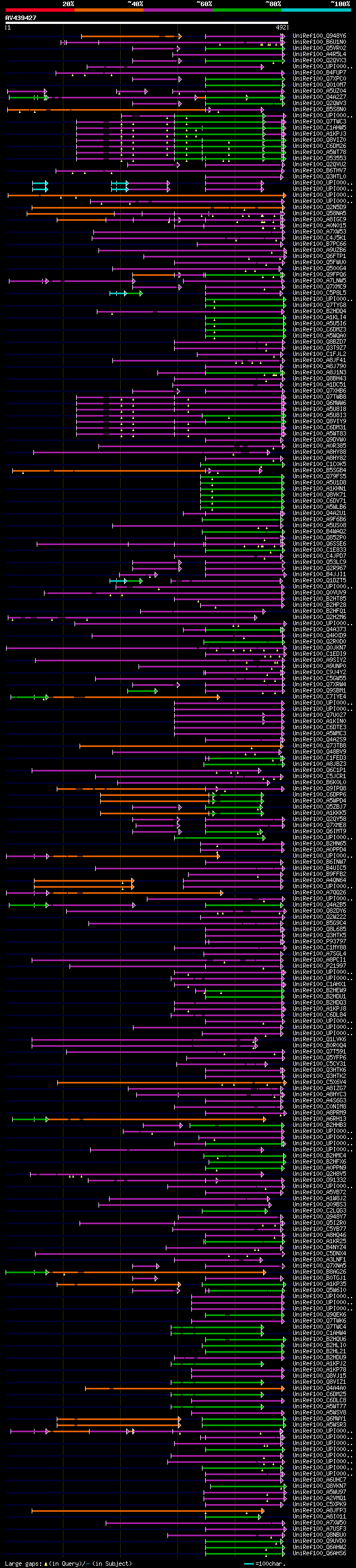The height and width of the screenshot is (1568, 356).
Task: Open hit UniRef100_B6U1N0
Action: [x=319, y=42]
